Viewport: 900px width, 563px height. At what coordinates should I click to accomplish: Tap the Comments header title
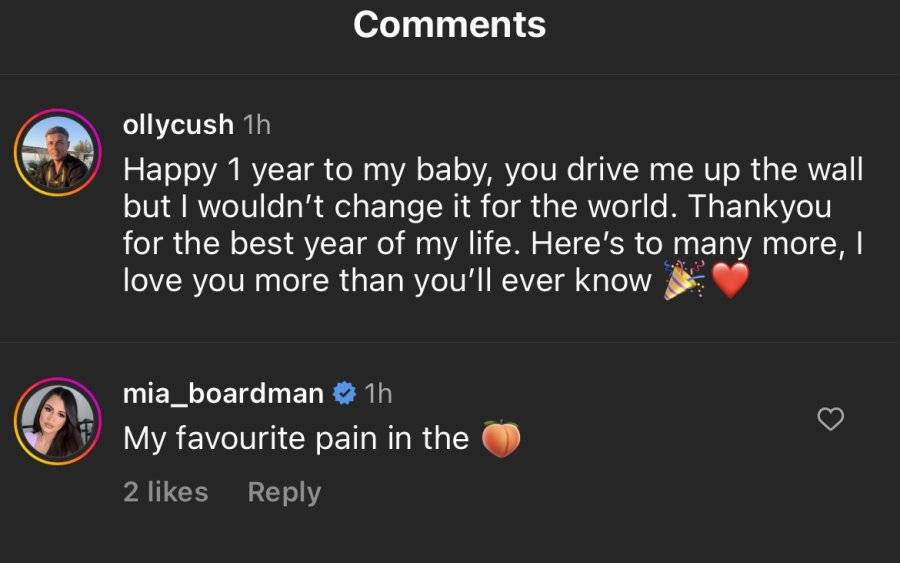pos(449,25)
